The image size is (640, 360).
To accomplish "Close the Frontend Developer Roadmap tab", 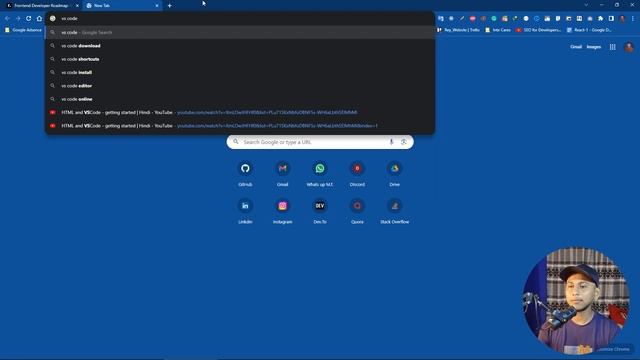I will point(77,6).
